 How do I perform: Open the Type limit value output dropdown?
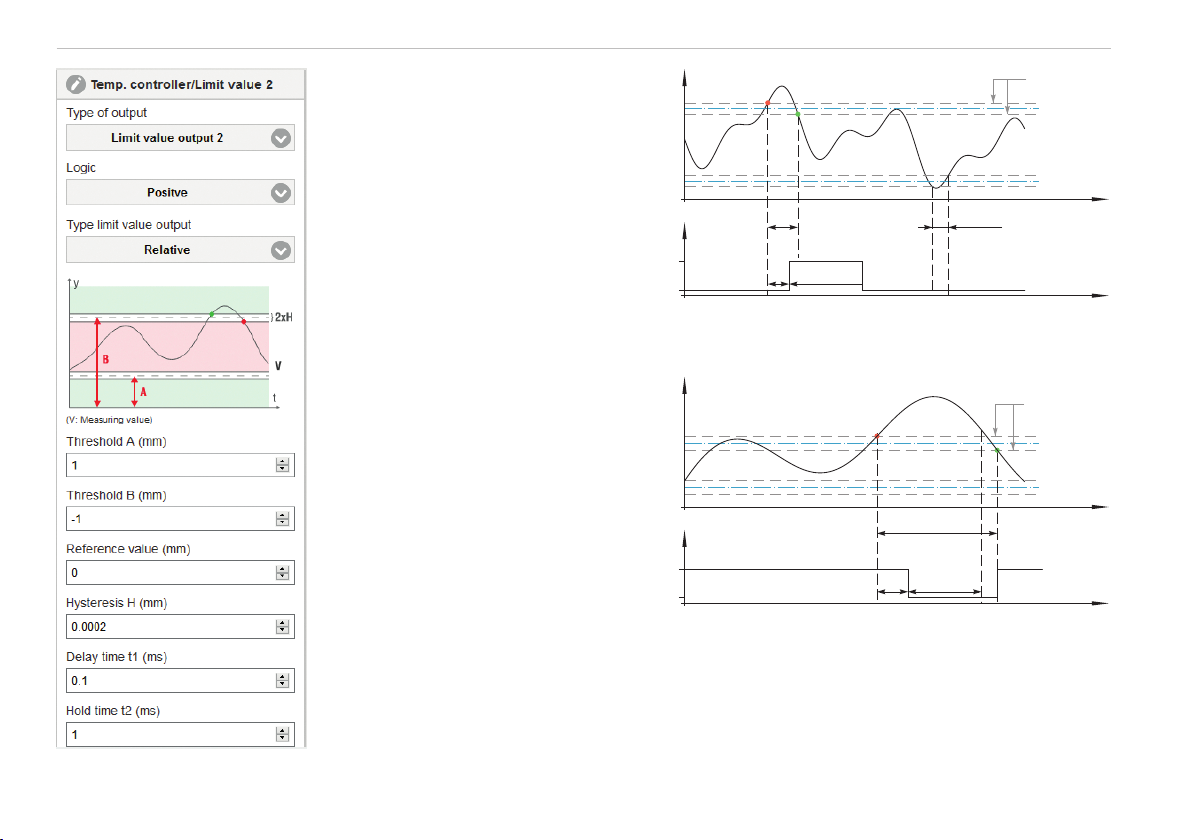coord(180,250)
